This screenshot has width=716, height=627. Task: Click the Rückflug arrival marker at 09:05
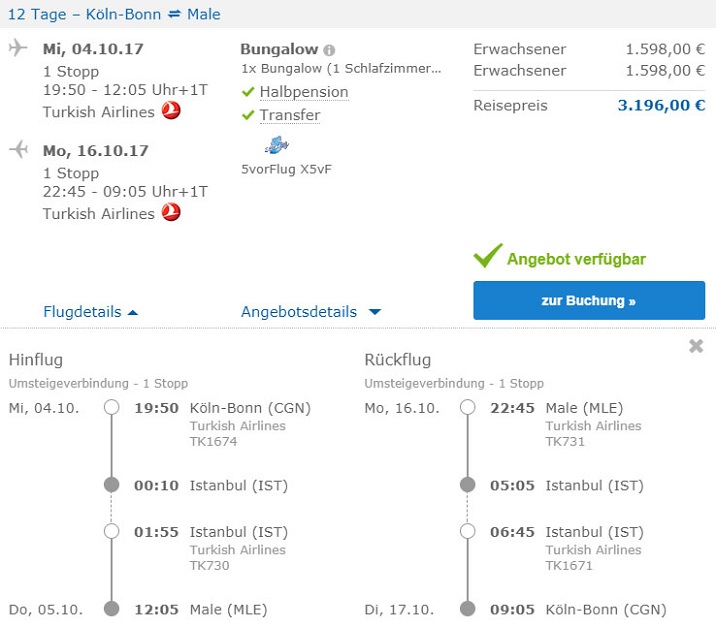click(467, 609)
